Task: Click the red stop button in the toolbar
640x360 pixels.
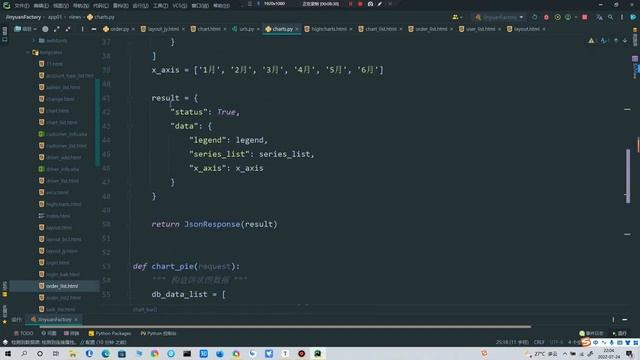Action: (x=584, y=17)
